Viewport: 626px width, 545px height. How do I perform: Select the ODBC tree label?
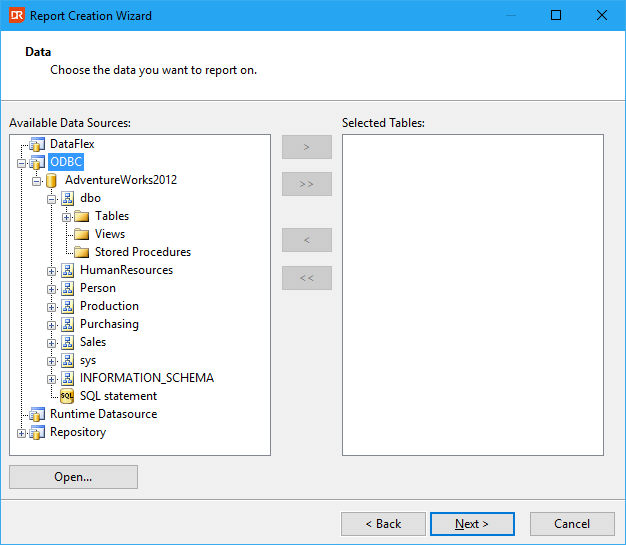pyautogui.click(x=66, y=162)
